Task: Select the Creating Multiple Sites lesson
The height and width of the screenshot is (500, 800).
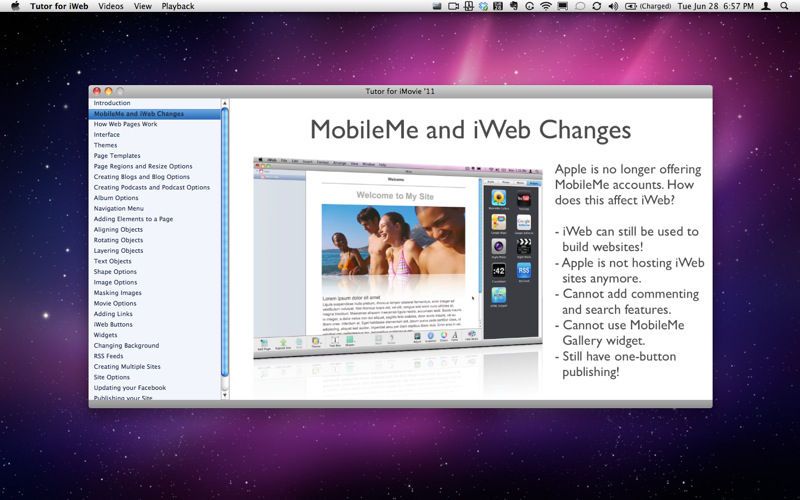Action: [x=155, y=367]
